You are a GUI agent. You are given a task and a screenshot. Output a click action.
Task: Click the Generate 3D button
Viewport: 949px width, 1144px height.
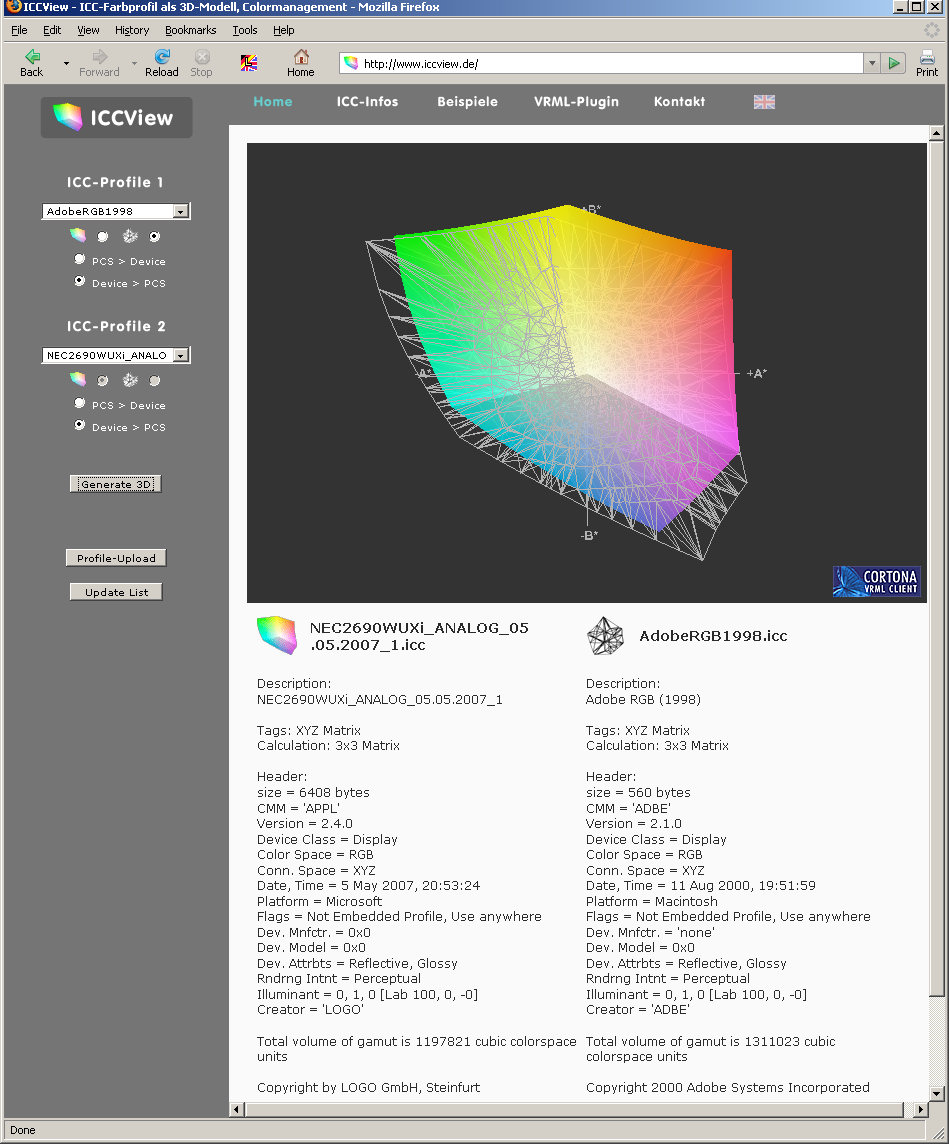116,484
